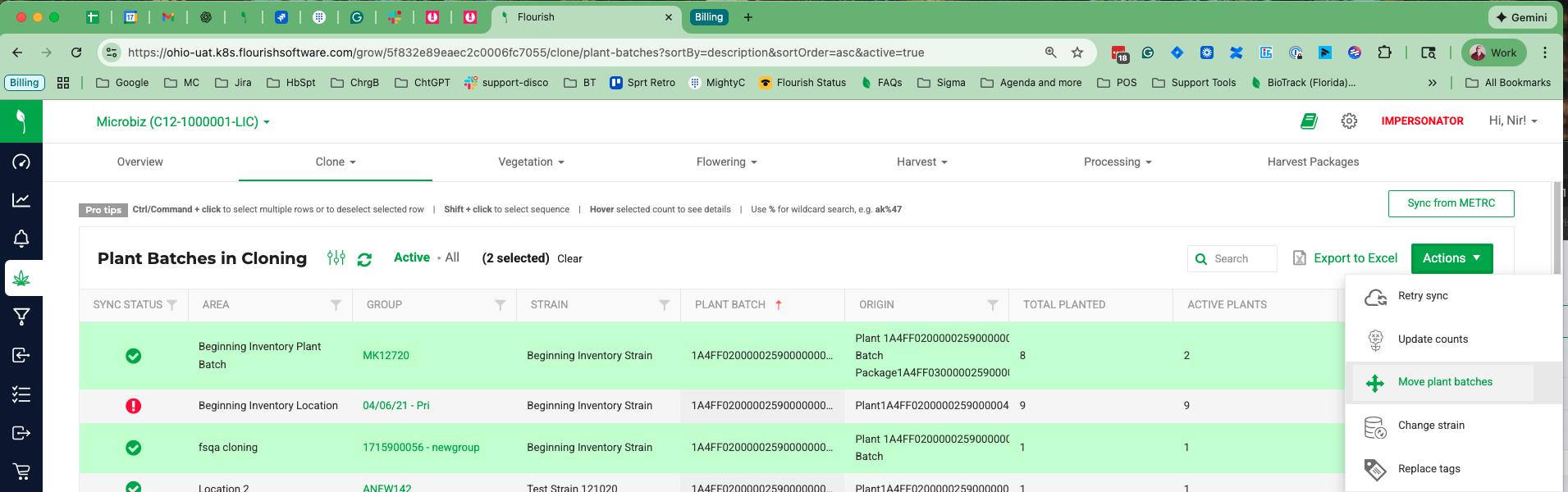Switch batch list filter to Active
The image size is (1568, 492).
(x=411, y=257)
